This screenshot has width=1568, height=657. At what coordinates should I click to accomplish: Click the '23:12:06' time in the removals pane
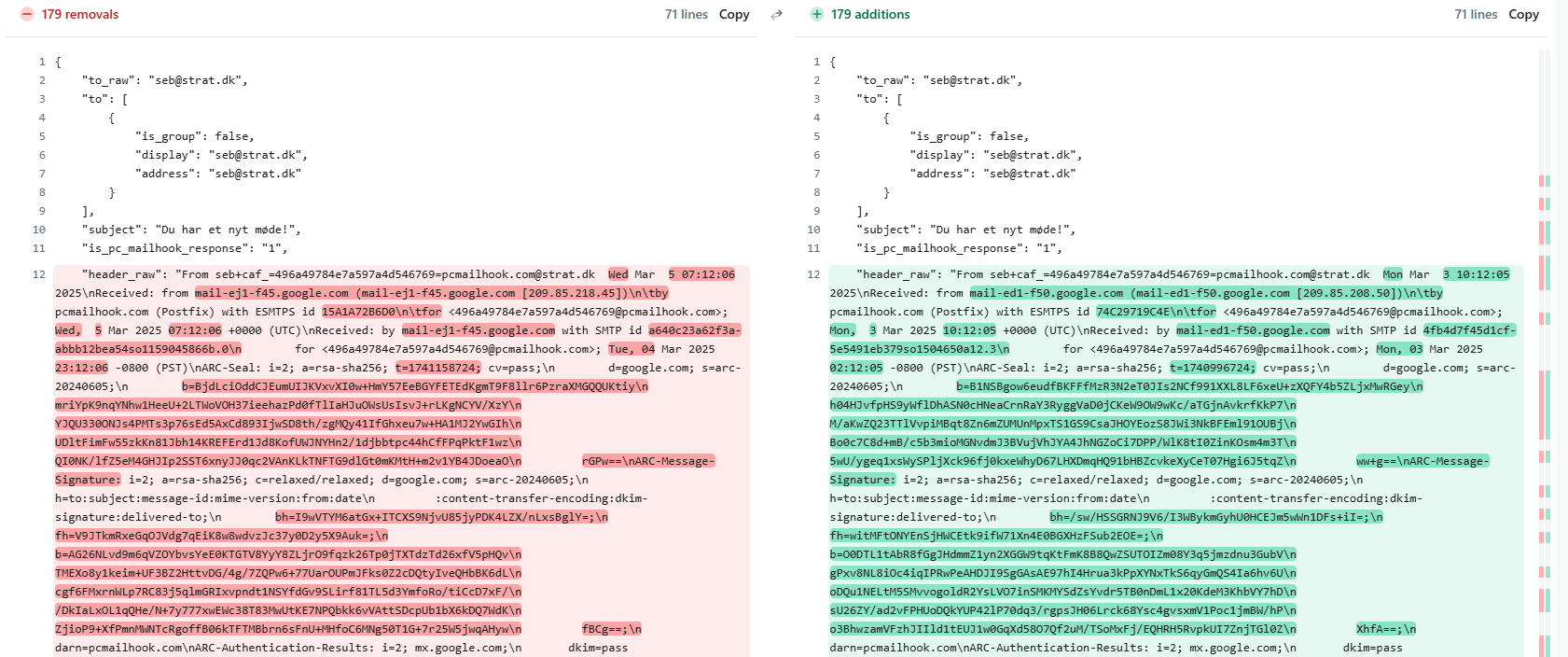tap(81, 368)
